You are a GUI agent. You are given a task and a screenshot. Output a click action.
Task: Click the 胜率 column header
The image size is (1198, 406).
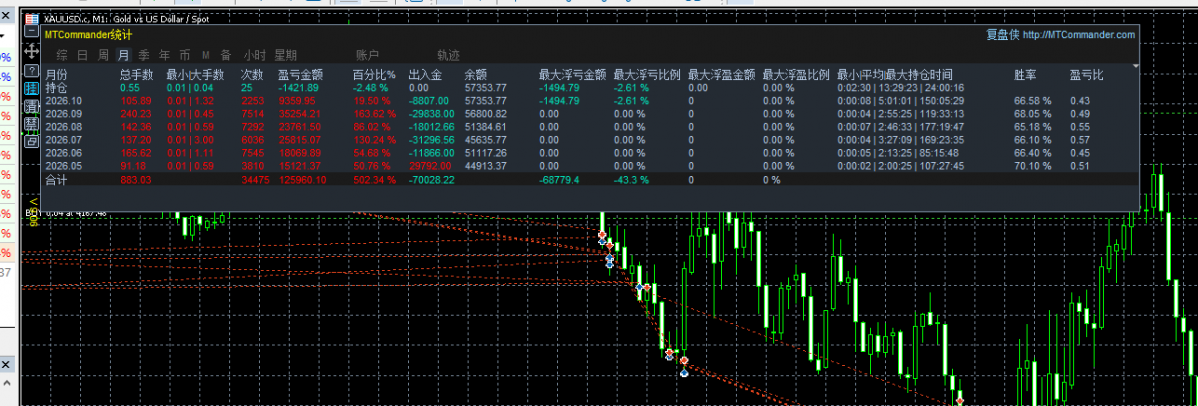point(1025,75)
